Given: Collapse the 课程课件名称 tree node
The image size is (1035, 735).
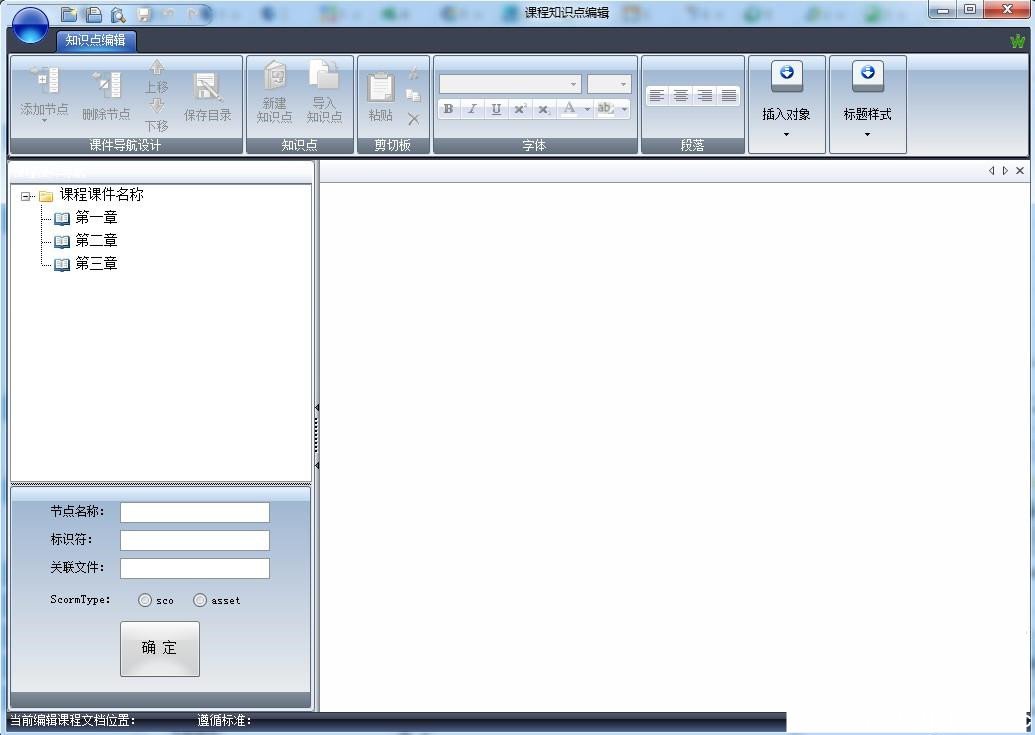Looking at the screenshot, I should [x=26, y=196].
